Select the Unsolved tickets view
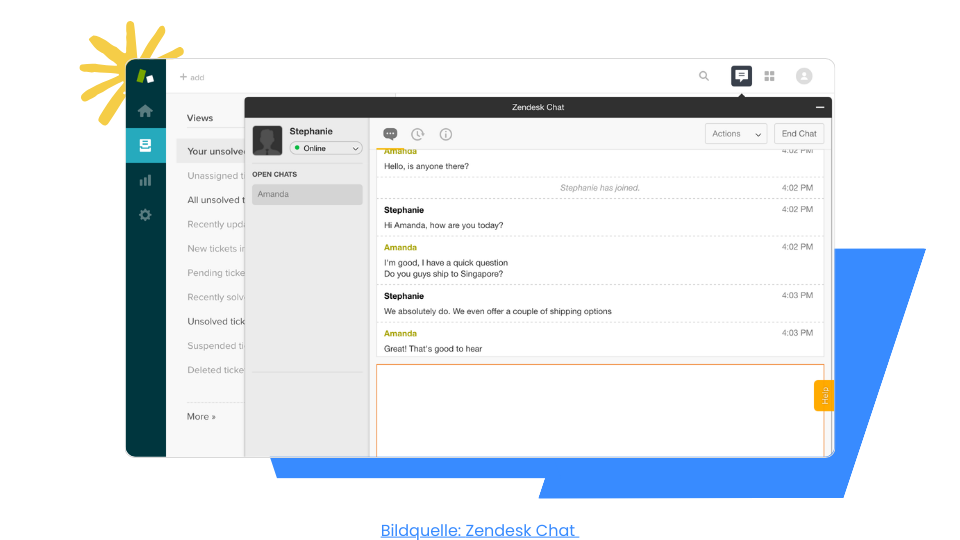This screenshot has height=540, width=960. point(216,321)
